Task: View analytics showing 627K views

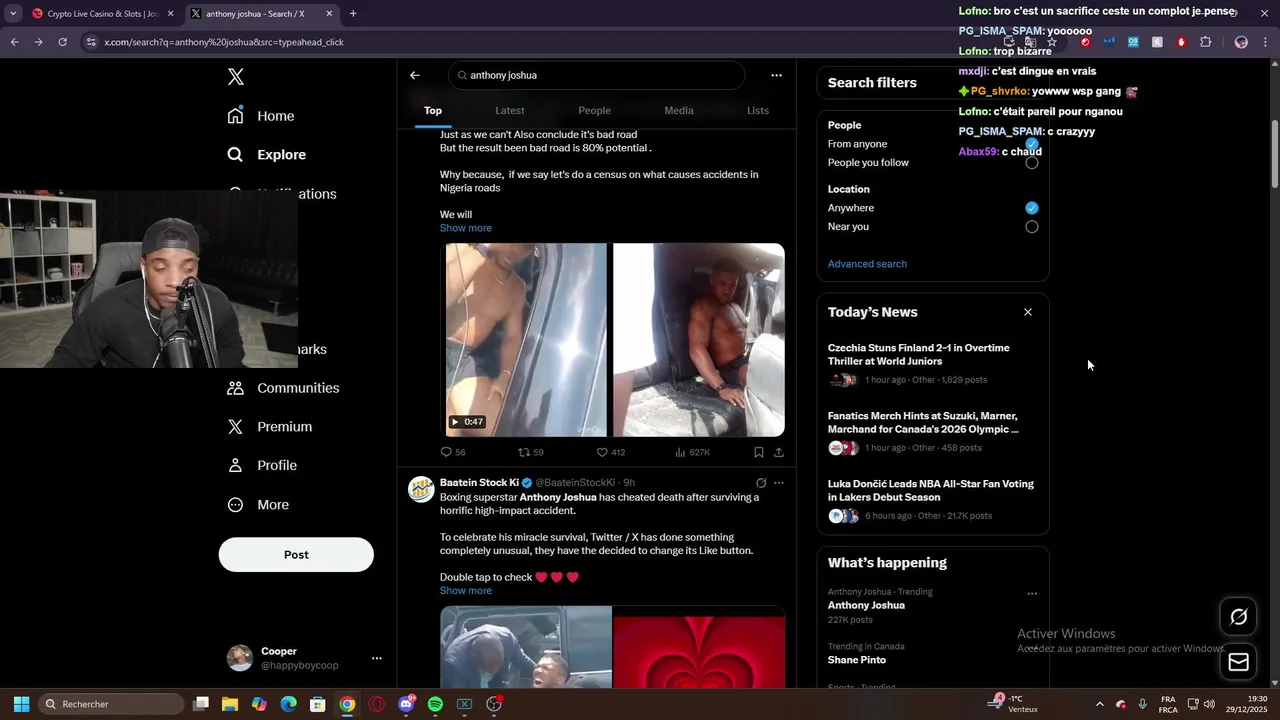Action: (692, 452)
